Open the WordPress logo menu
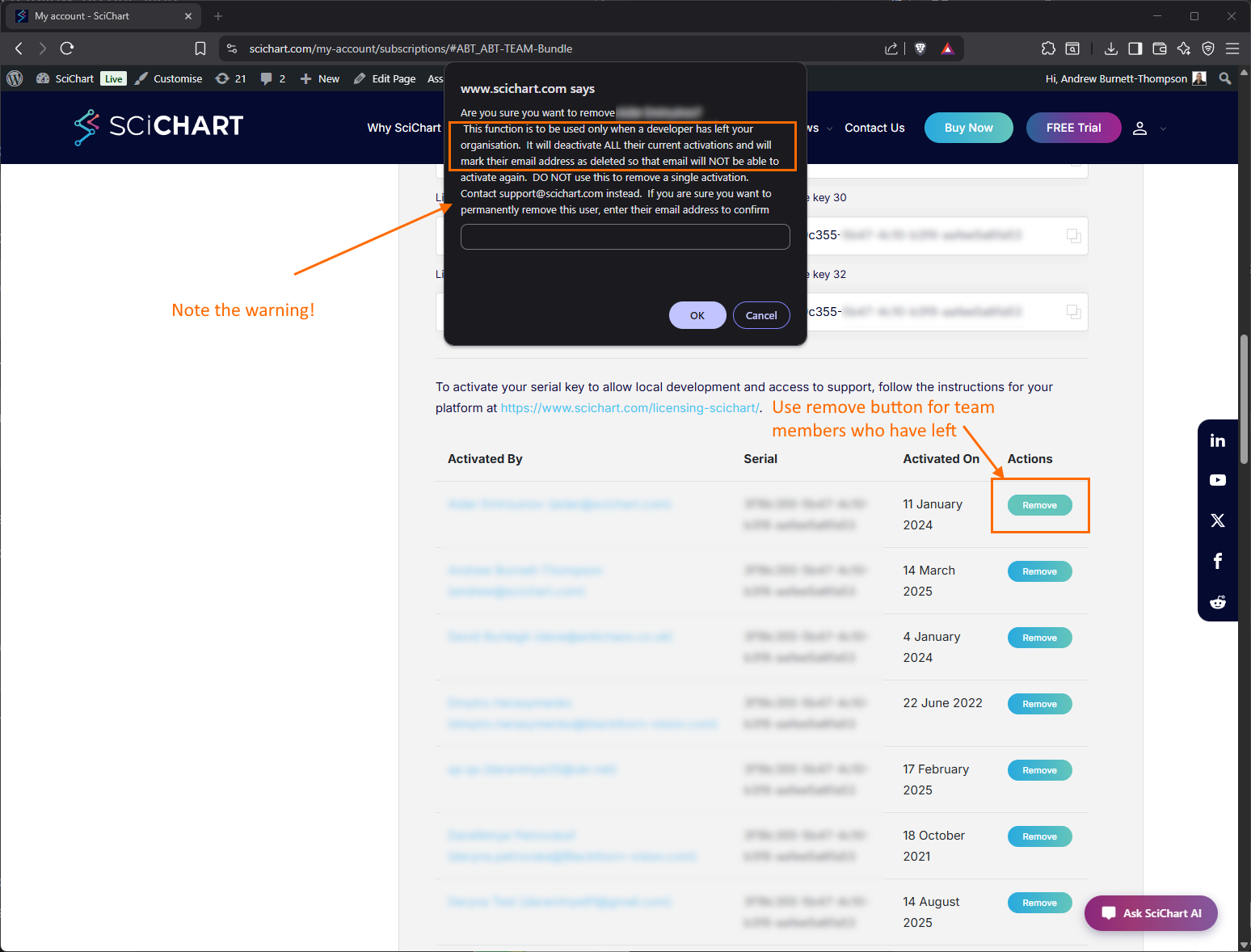This screenshot has width=1251, height=952. [x=15, y=78]
